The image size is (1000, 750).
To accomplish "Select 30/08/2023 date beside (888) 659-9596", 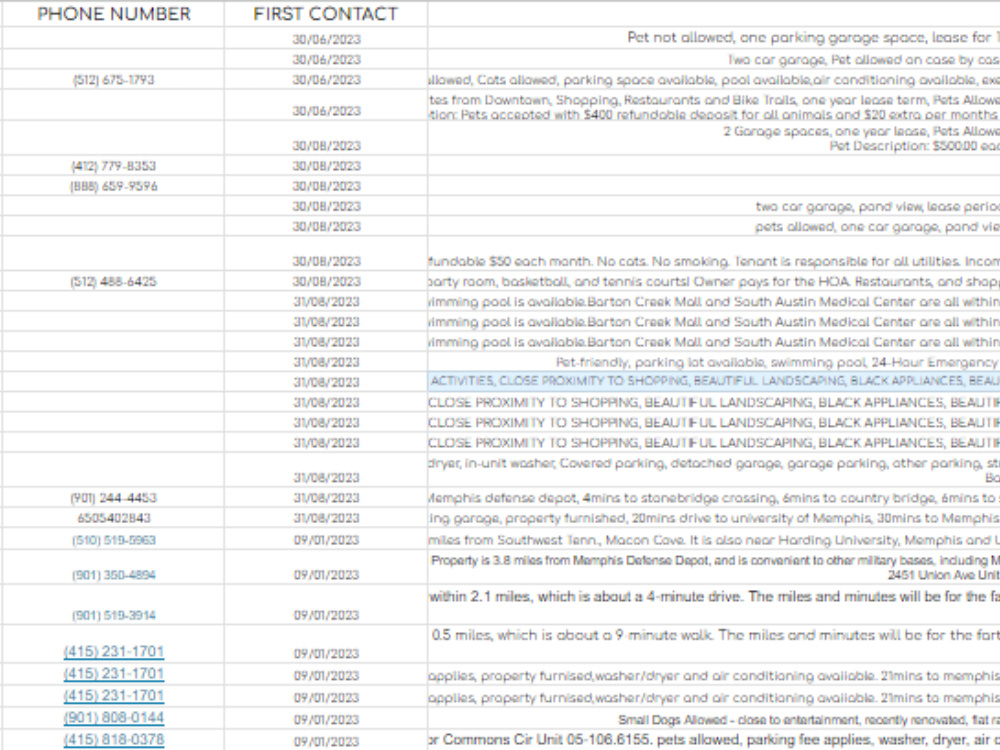I will point(327,186).
